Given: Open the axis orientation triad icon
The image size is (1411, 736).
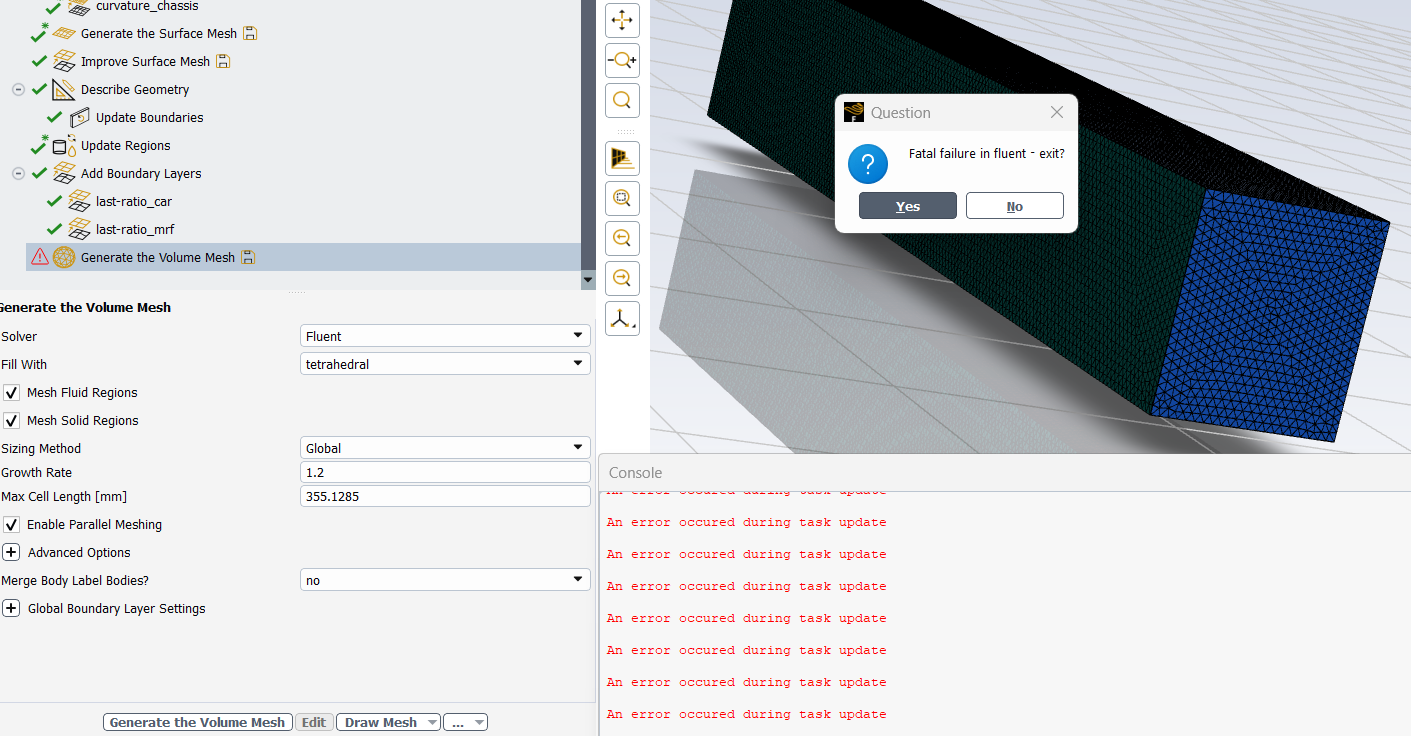Looking at the screenshot, I should pyautogui.click(x=622, y=319).
